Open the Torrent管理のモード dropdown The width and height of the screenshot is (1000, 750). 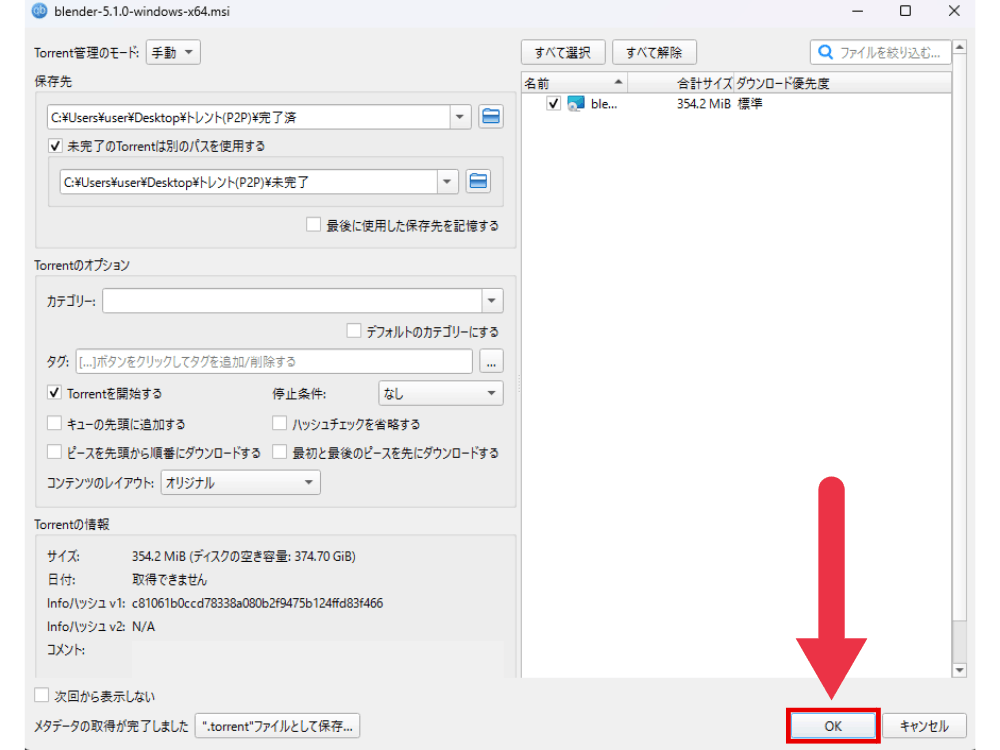173,52
